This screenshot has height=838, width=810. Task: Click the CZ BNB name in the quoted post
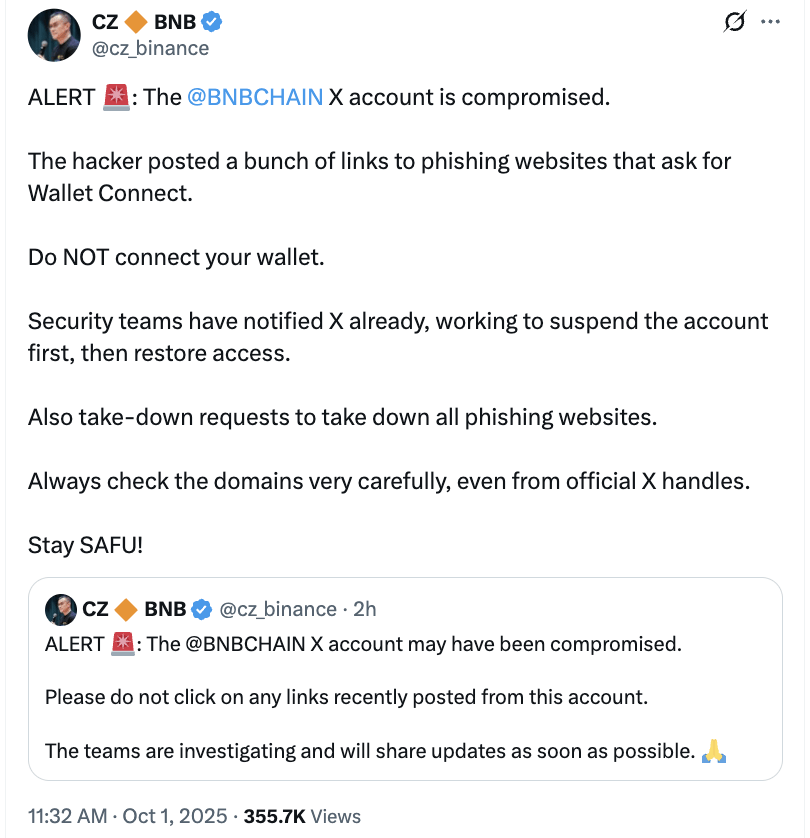pos(134,609)
